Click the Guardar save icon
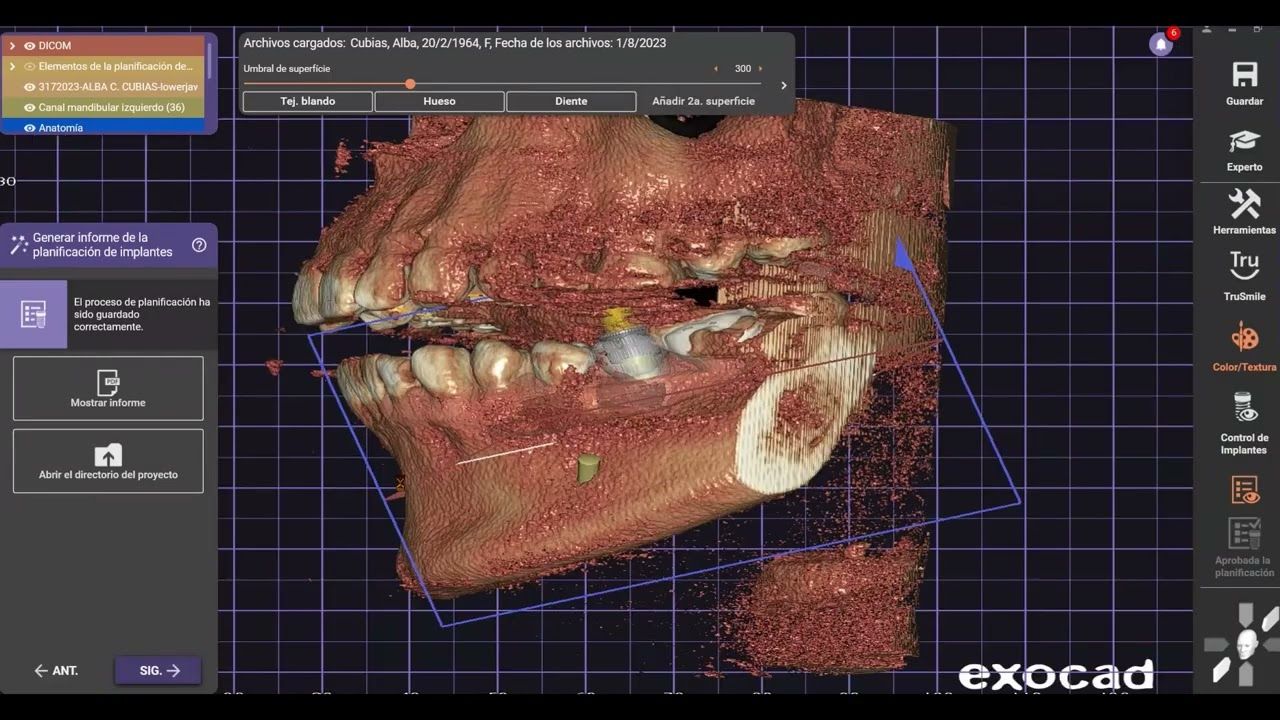This screenshot has height=720, width=1280. pos(1244,76)
